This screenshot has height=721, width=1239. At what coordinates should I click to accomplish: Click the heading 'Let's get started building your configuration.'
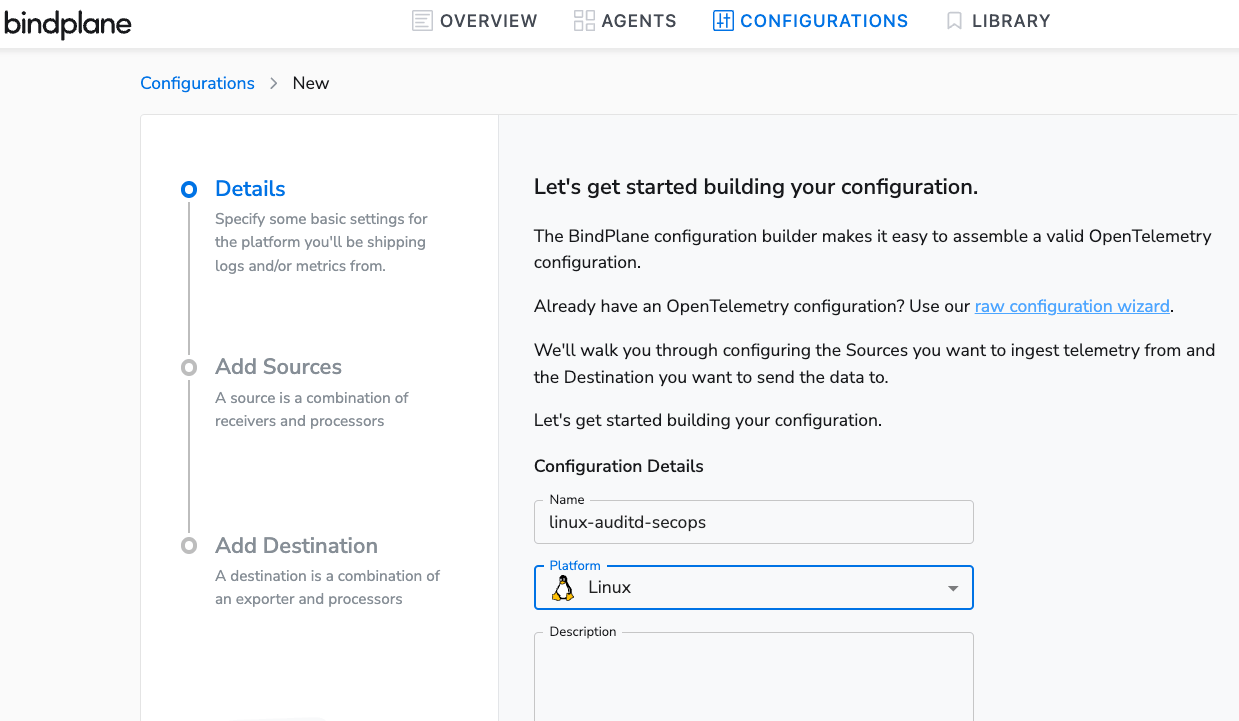756,187
